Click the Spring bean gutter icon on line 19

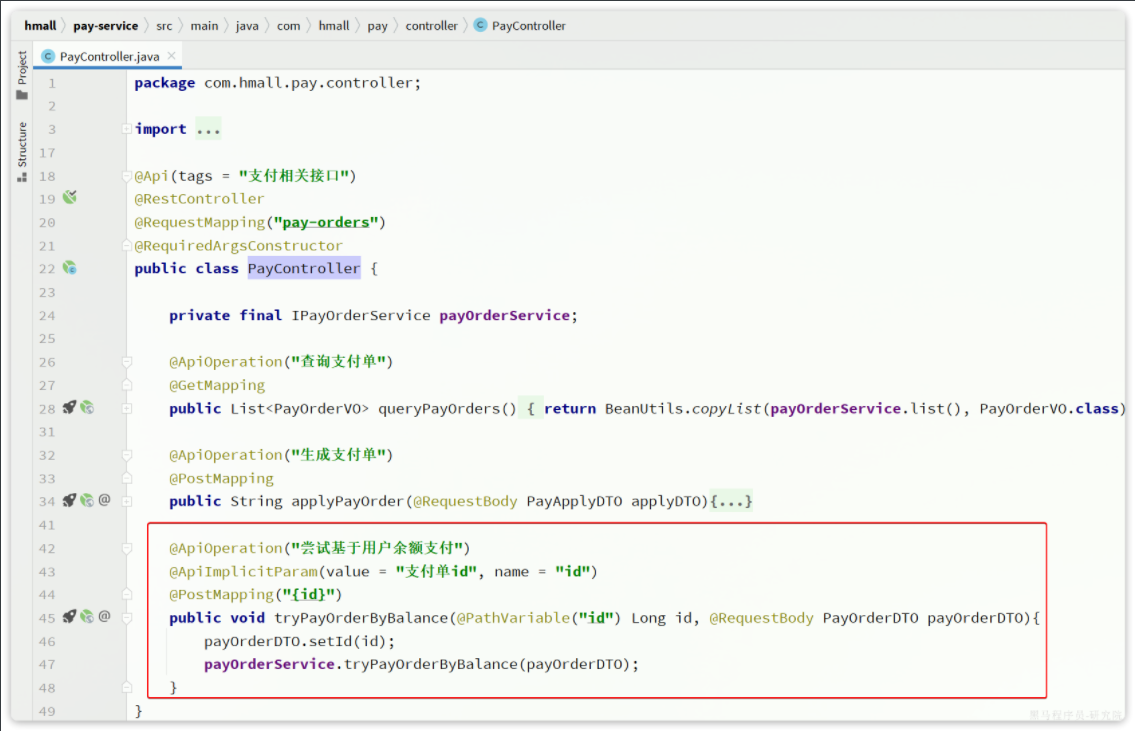point(69,198)
